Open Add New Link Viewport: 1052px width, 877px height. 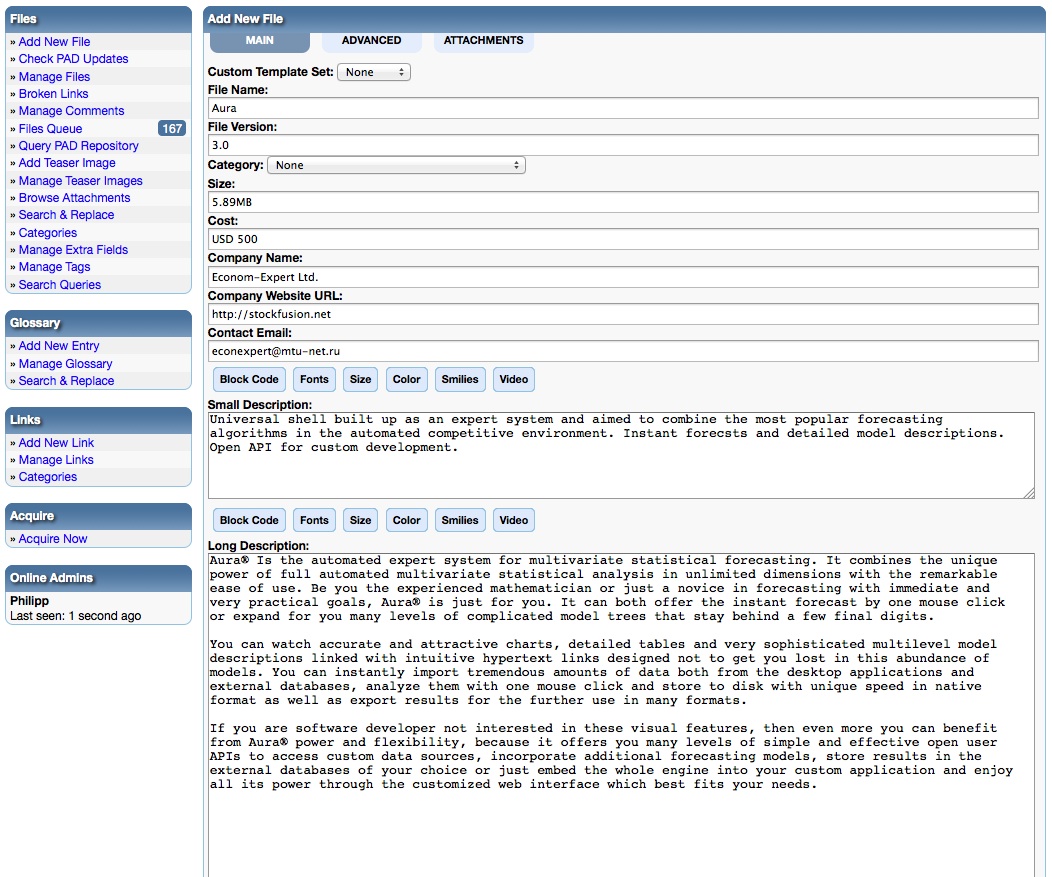click(56, 443)
